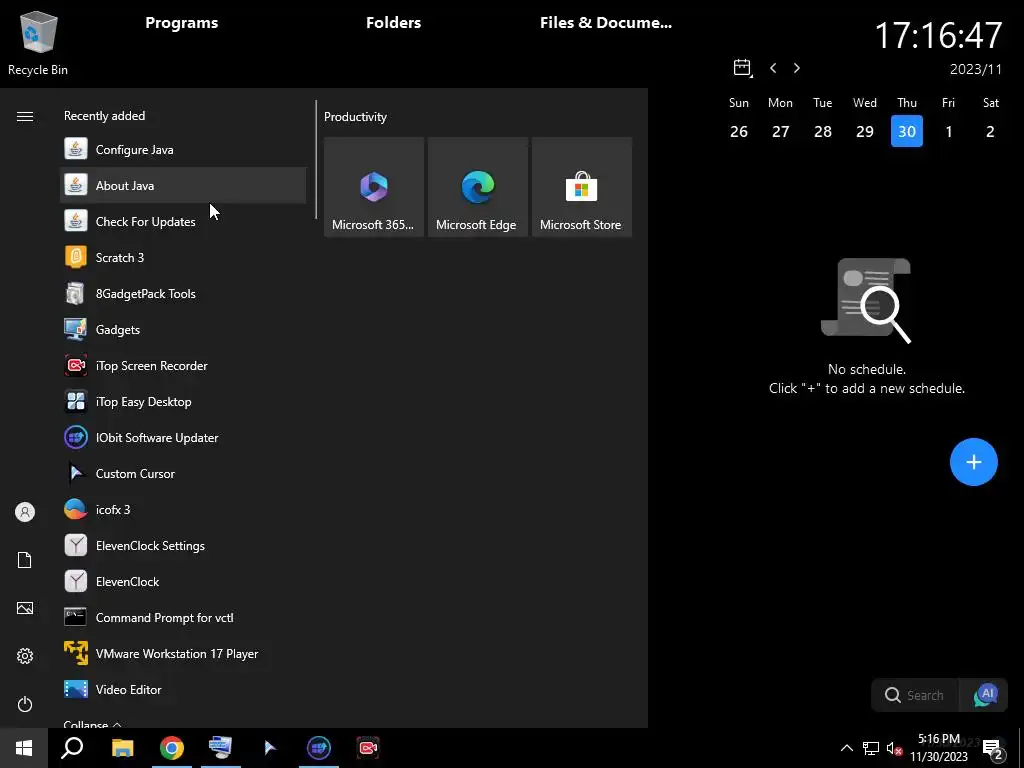Show hidden system tray icons
The image size is (1024, 768).
pyautogui.click(x=846, y=748)
